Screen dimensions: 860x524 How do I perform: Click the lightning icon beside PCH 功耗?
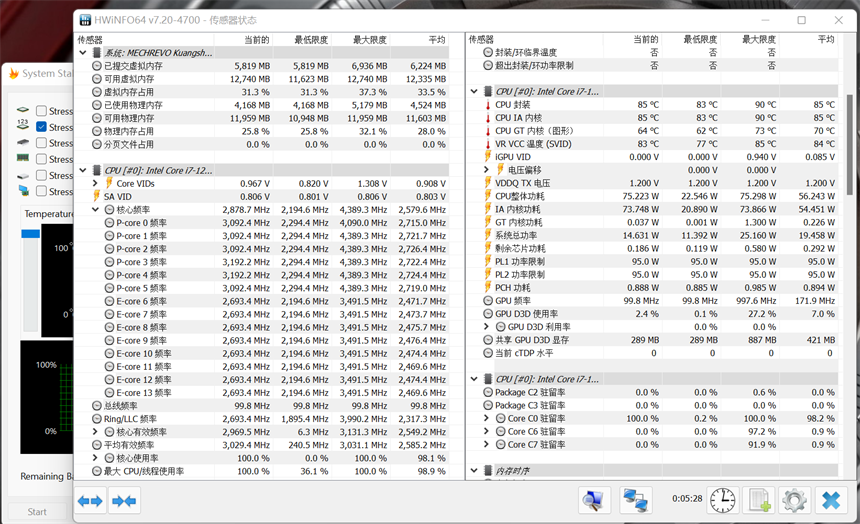click(488, 288)
